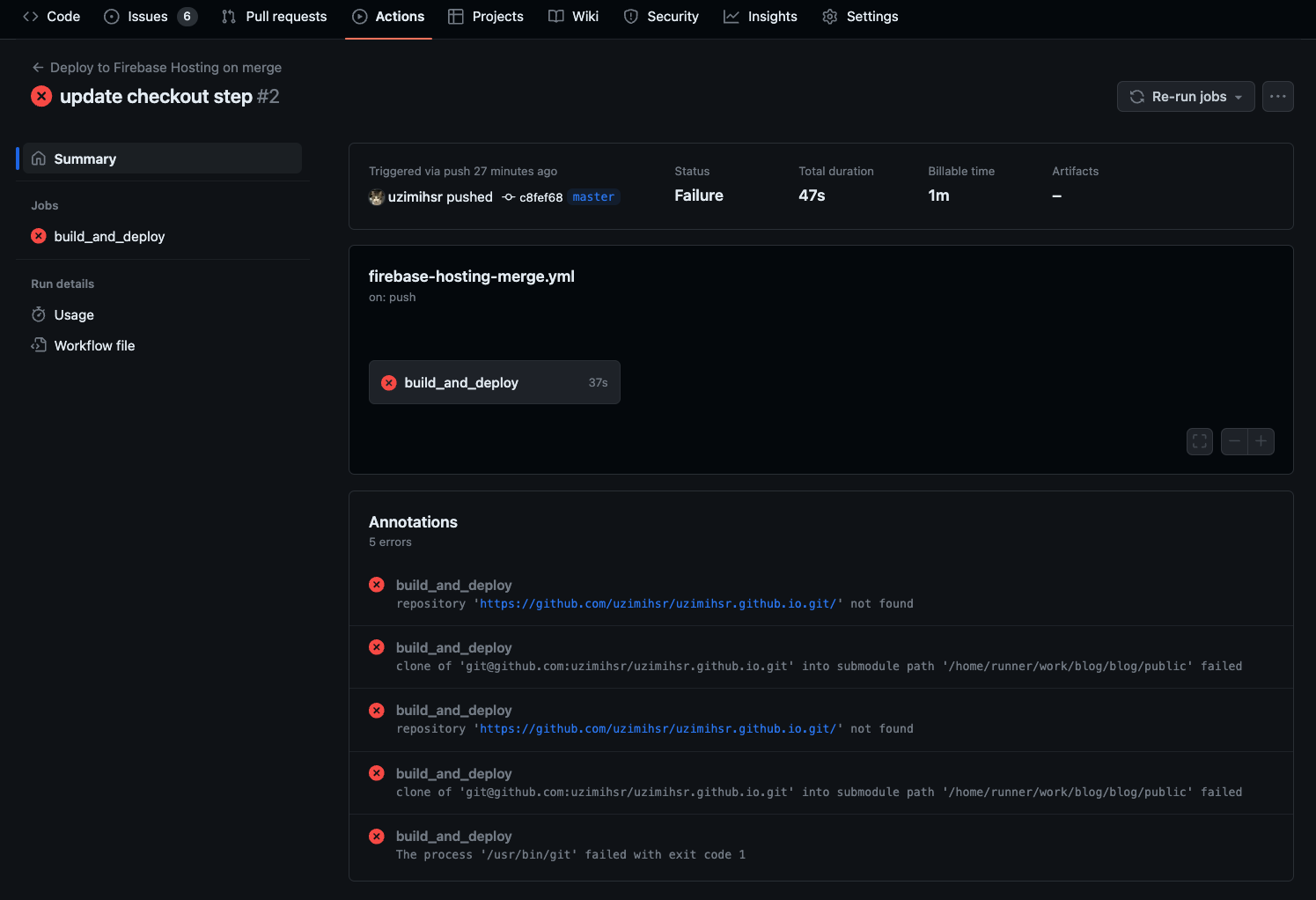Open repository Settings tab
Screen dimensions: 1316x900
coord(860,17)
